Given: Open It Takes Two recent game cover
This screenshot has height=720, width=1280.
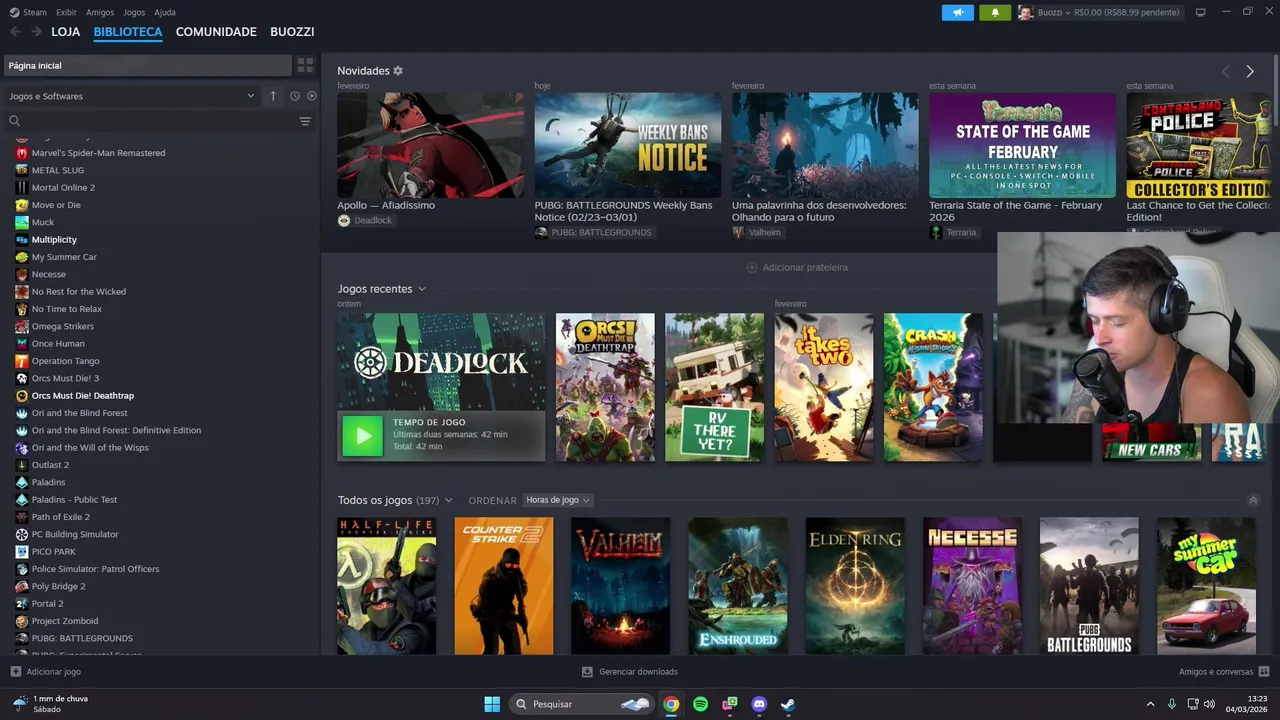Looking at the screenshot, I should point(824,387).
